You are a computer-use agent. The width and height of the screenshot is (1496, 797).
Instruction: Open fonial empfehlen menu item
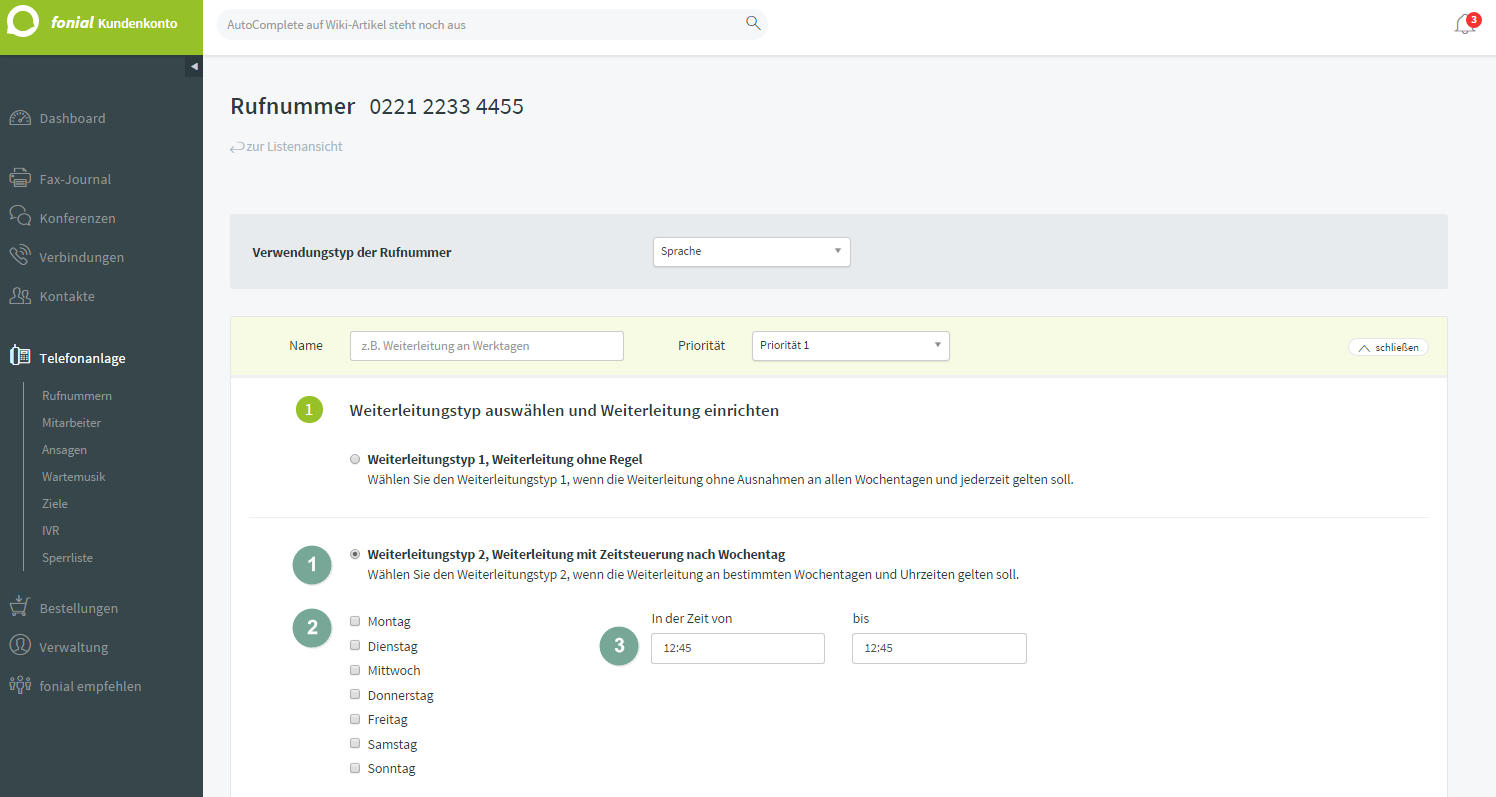pos(90,686)
